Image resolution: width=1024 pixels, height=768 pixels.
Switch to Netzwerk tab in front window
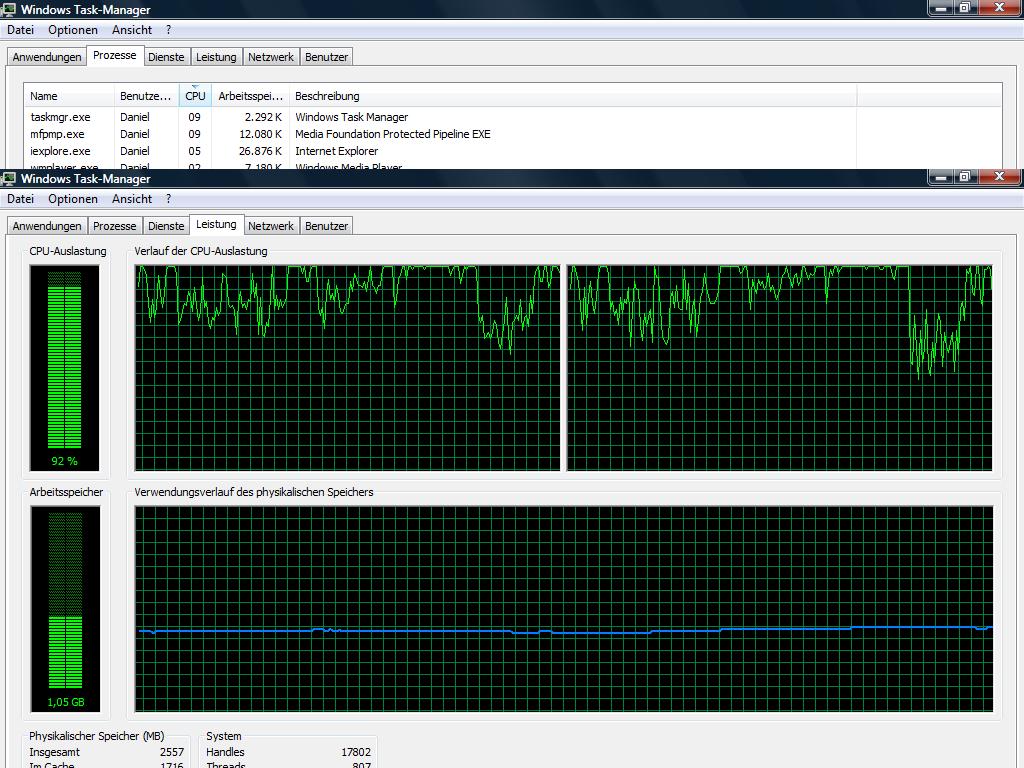[270, 226]
